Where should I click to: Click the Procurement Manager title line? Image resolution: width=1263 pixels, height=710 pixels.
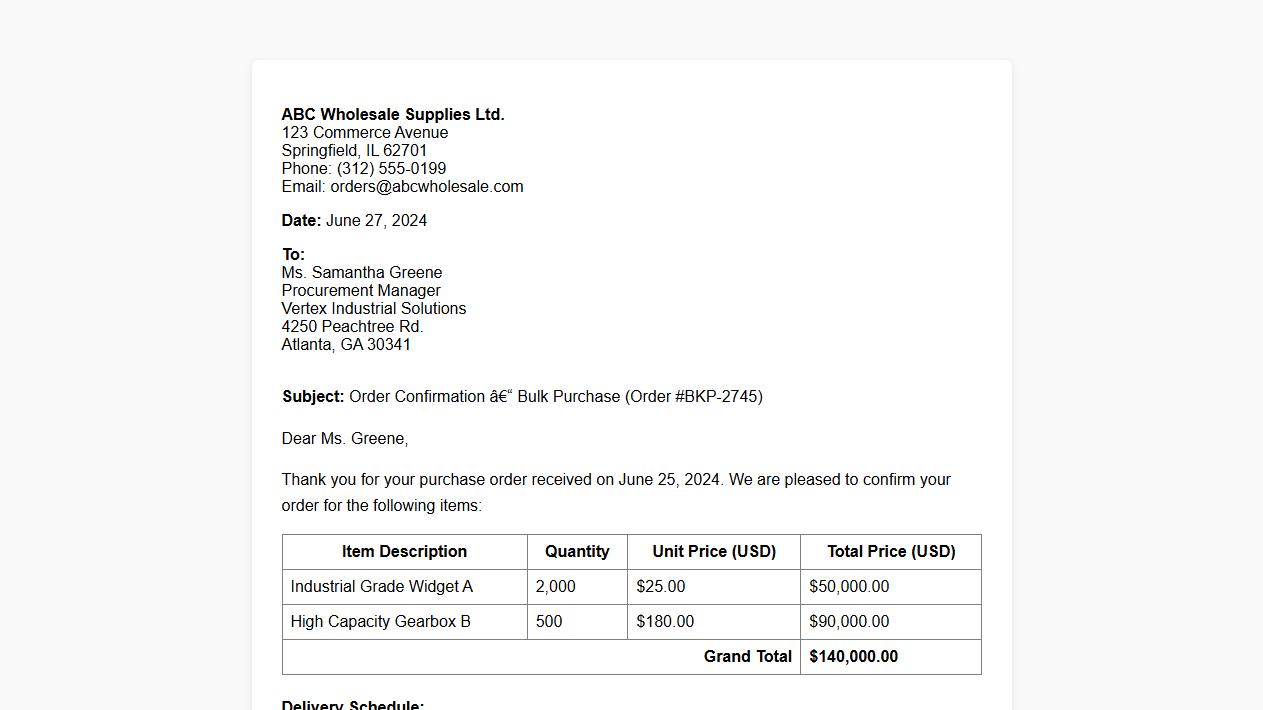click(x=361, y=291)
